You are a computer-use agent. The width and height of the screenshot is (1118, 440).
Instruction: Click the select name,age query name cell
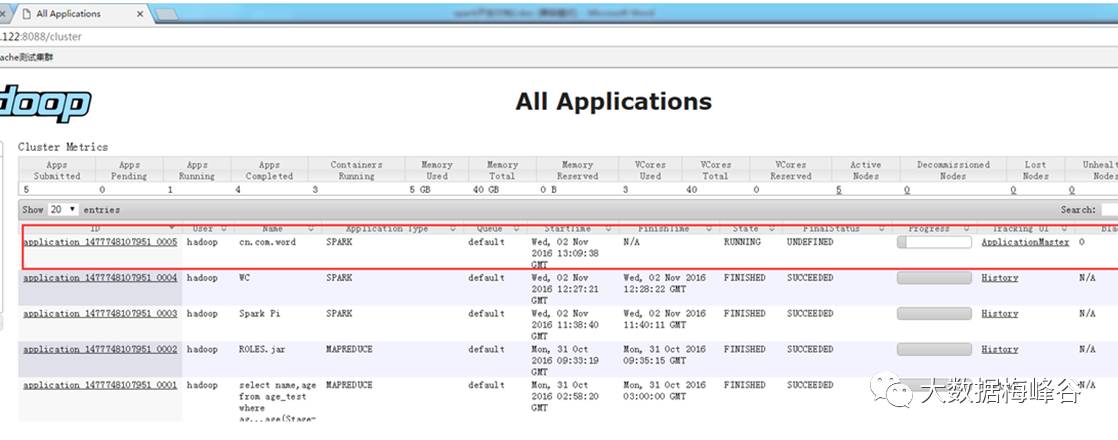(x=277, y=402)
